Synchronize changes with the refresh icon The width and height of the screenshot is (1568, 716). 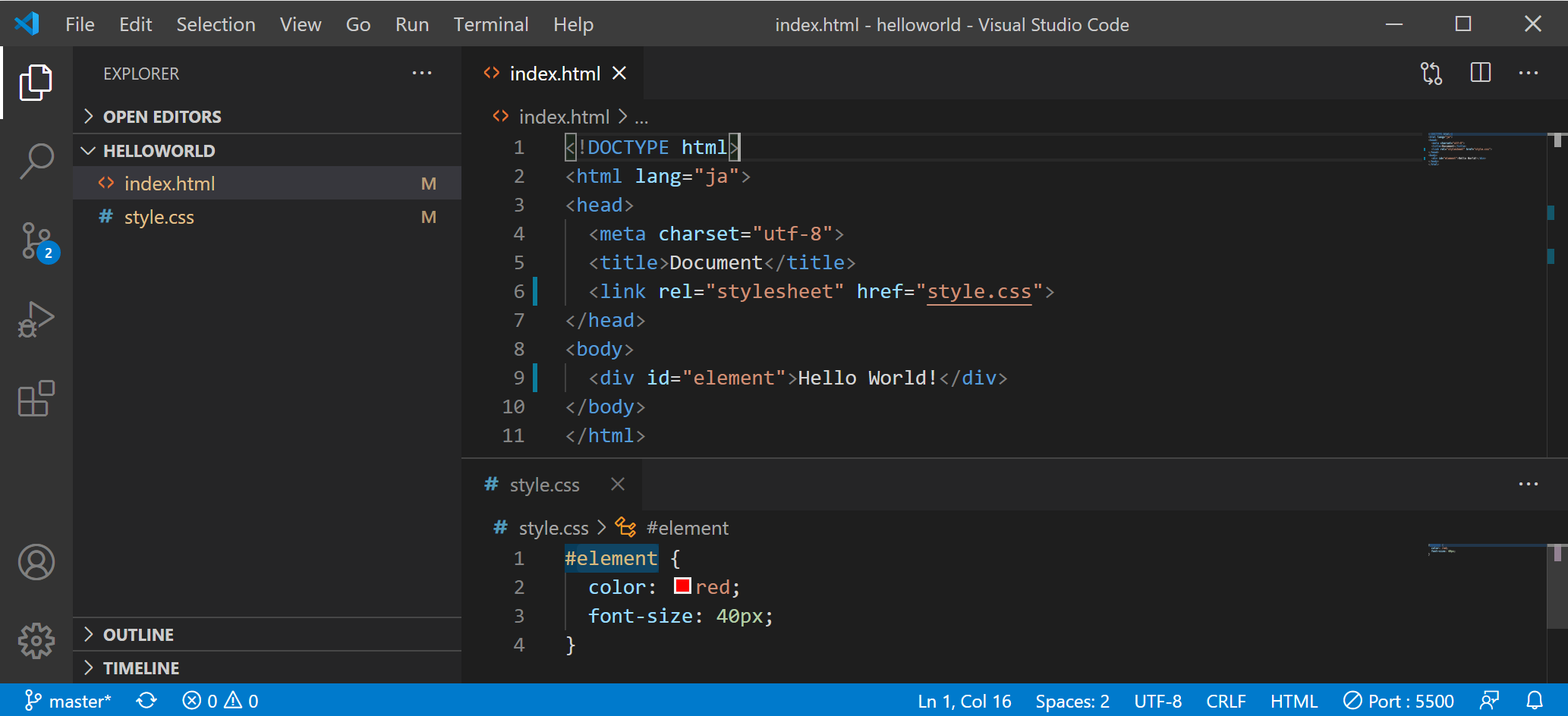pyautogui.click(x=146, y=700)
